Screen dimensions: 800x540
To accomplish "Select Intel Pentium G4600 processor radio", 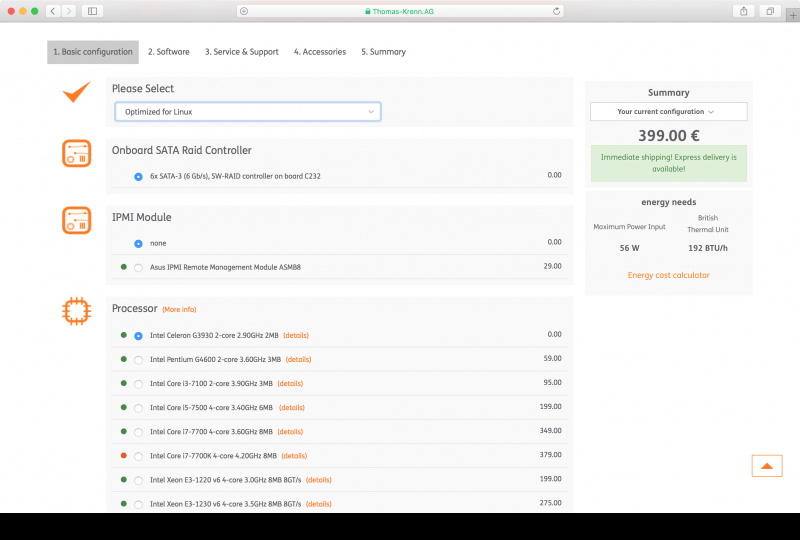I will [138, 360].
